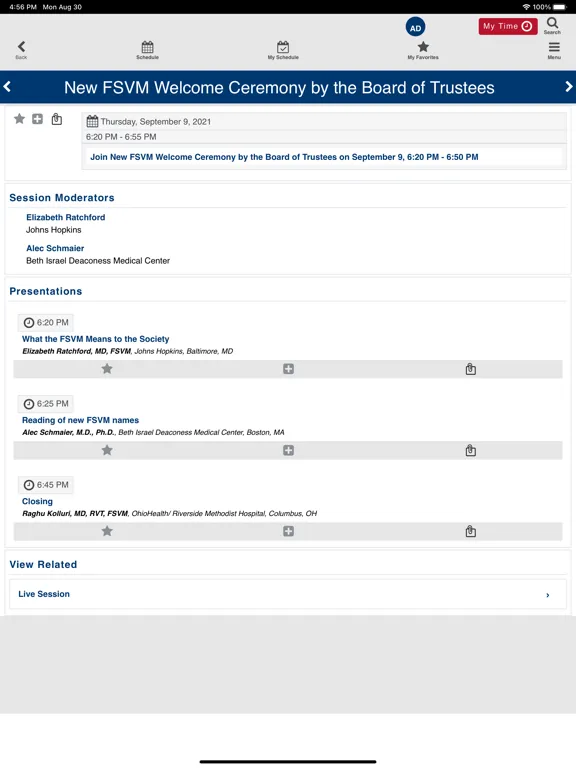Click the Session Moderators heading
The width and height of the screenshot is (576, 768).
pos(62,197)
